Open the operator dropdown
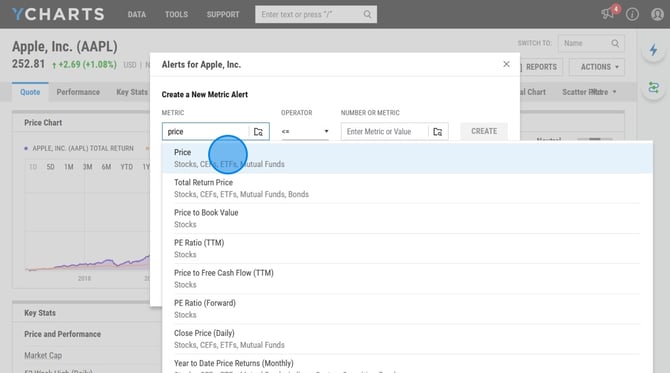 tap(305, 132)
